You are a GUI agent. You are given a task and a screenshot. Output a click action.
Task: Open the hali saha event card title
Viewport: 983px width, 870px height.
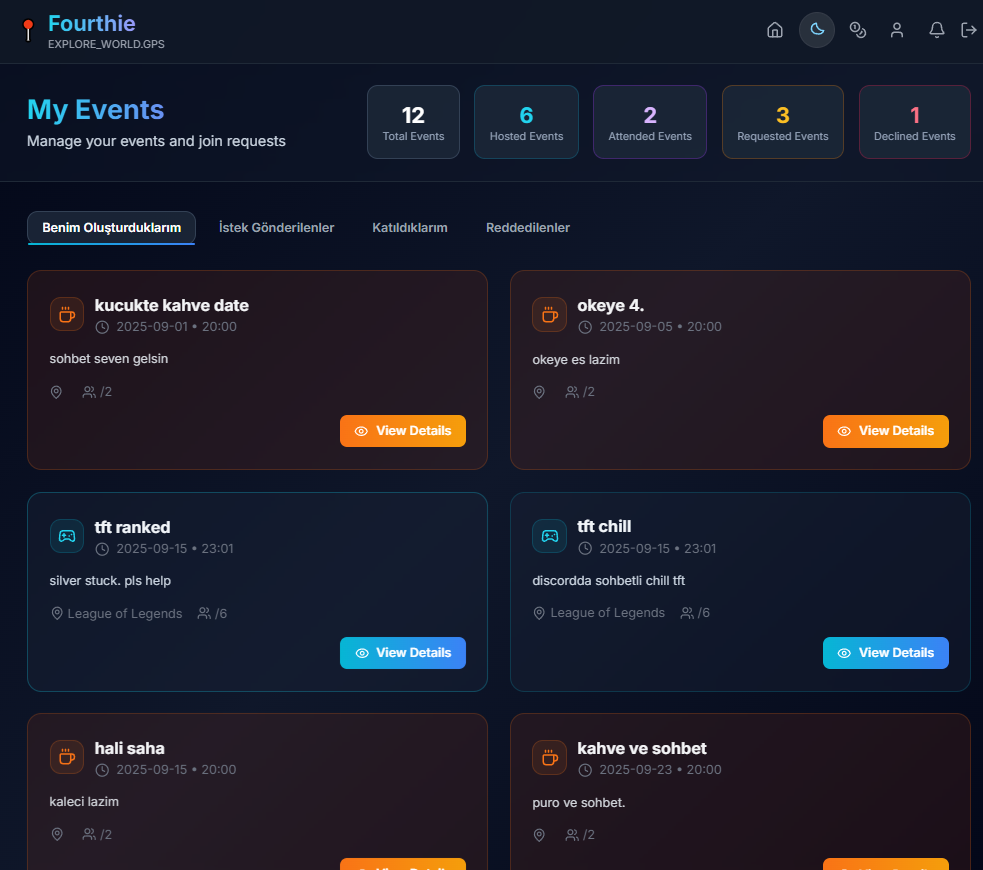tap(130, 748)
